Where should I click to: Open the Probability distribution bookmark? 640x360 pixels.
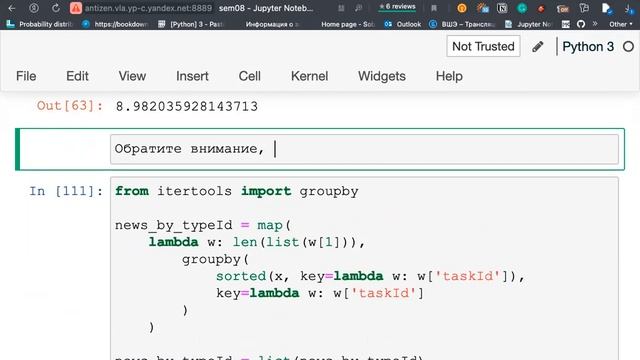[40, 24]
